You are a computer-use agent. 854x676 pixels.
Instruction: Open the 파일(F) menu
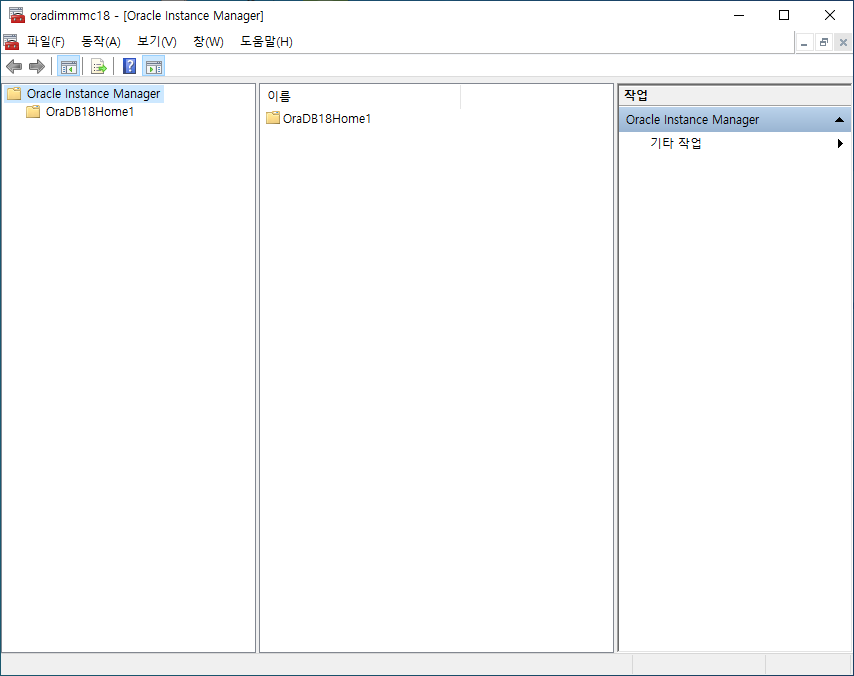point(46,42)
